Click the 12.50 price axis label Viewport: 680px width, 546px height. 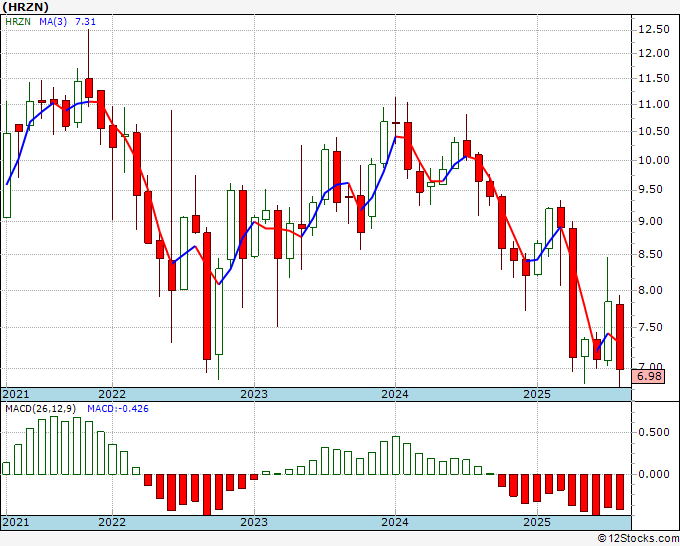pos(654,29)
